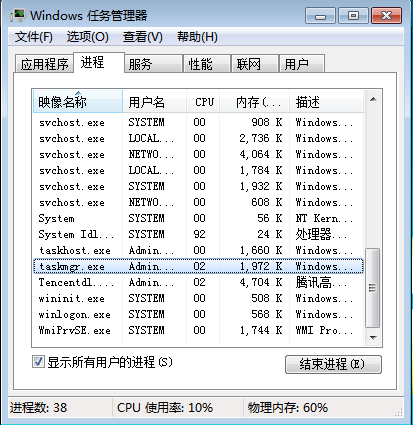Go to the 联网 tab

tap(255, 64)
